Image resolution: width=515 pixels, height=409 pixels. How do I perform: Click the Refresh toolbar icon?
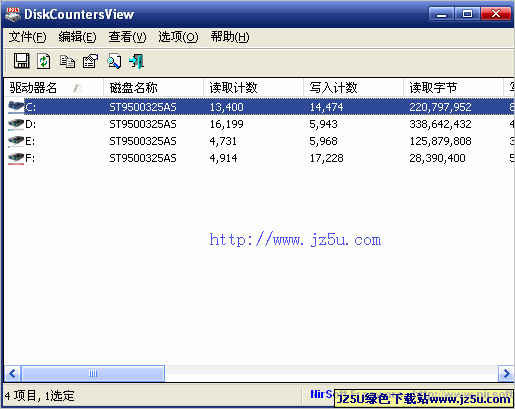point(44,61)
